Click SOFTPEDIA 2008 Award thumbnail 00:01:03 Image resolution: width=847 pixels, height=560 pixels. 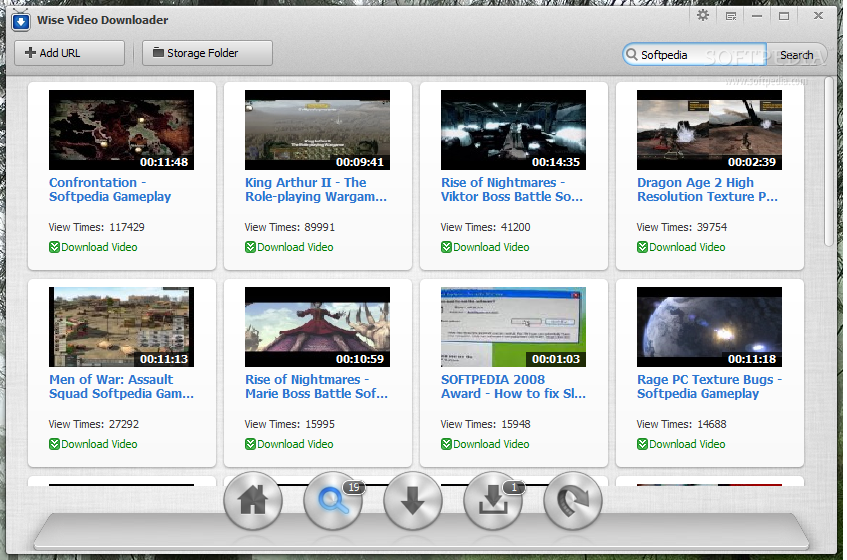513,327
